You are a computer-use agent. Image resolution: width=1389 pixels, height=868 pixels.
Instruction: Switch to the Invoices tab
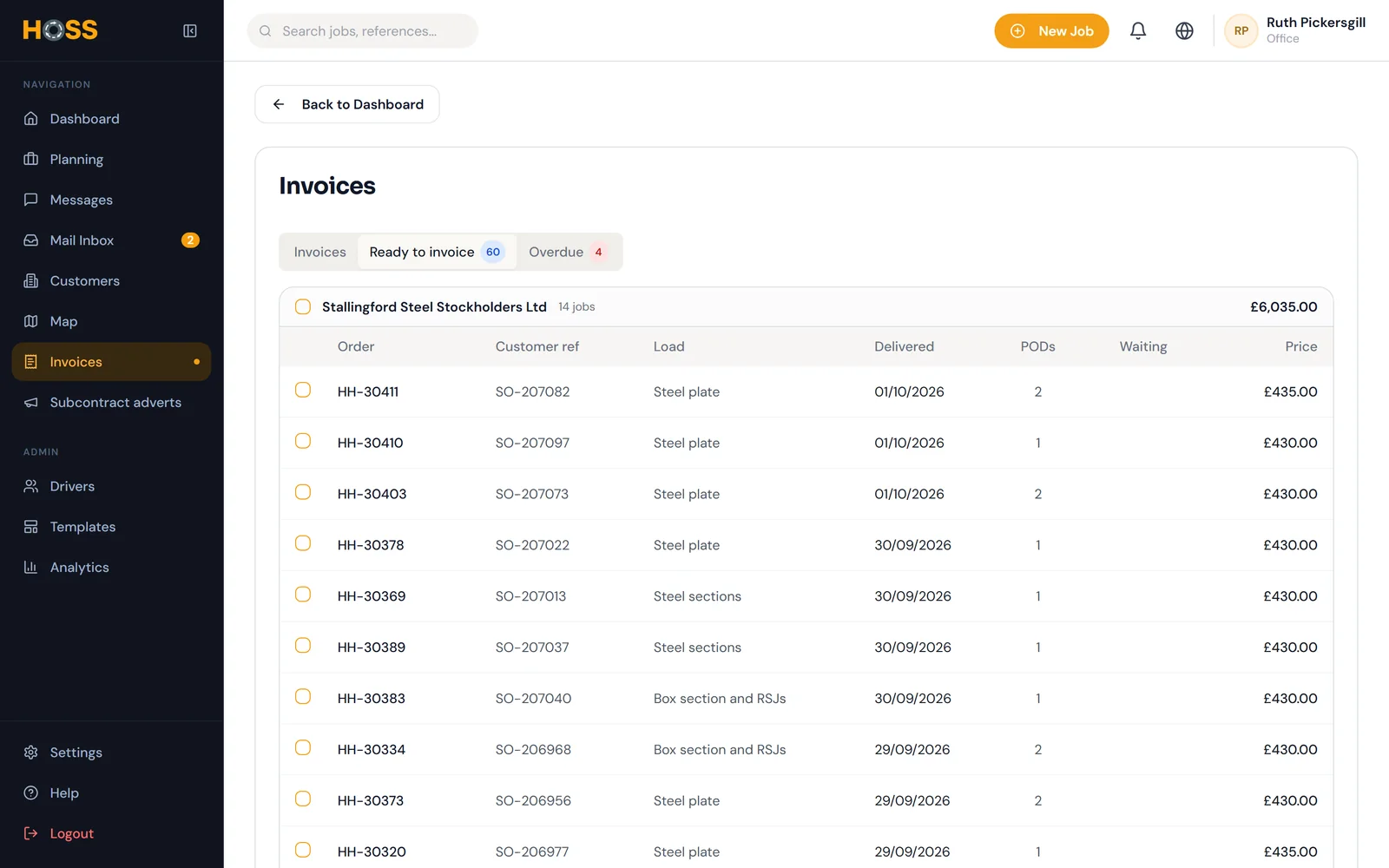point(319,252)
